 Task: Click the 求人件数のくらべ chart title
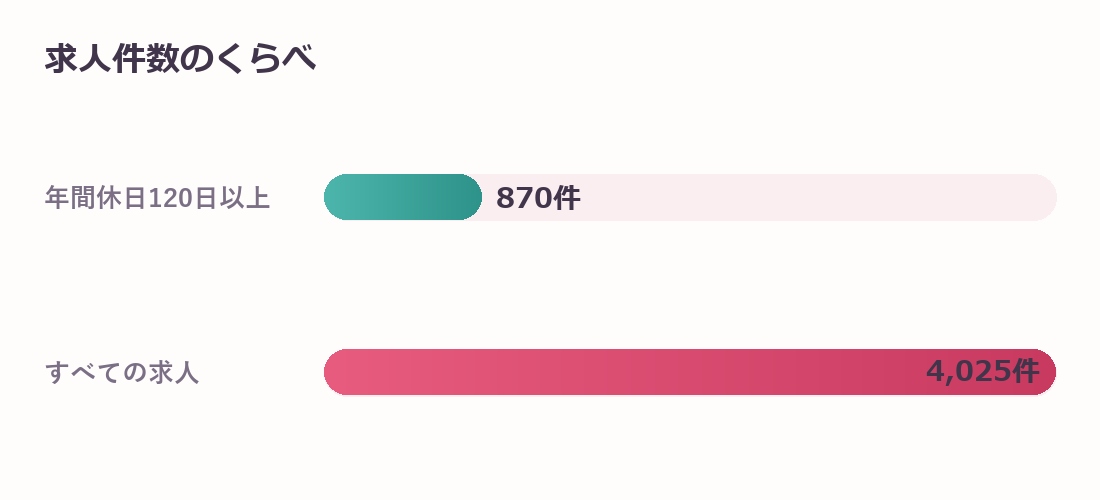pos(180,59)
